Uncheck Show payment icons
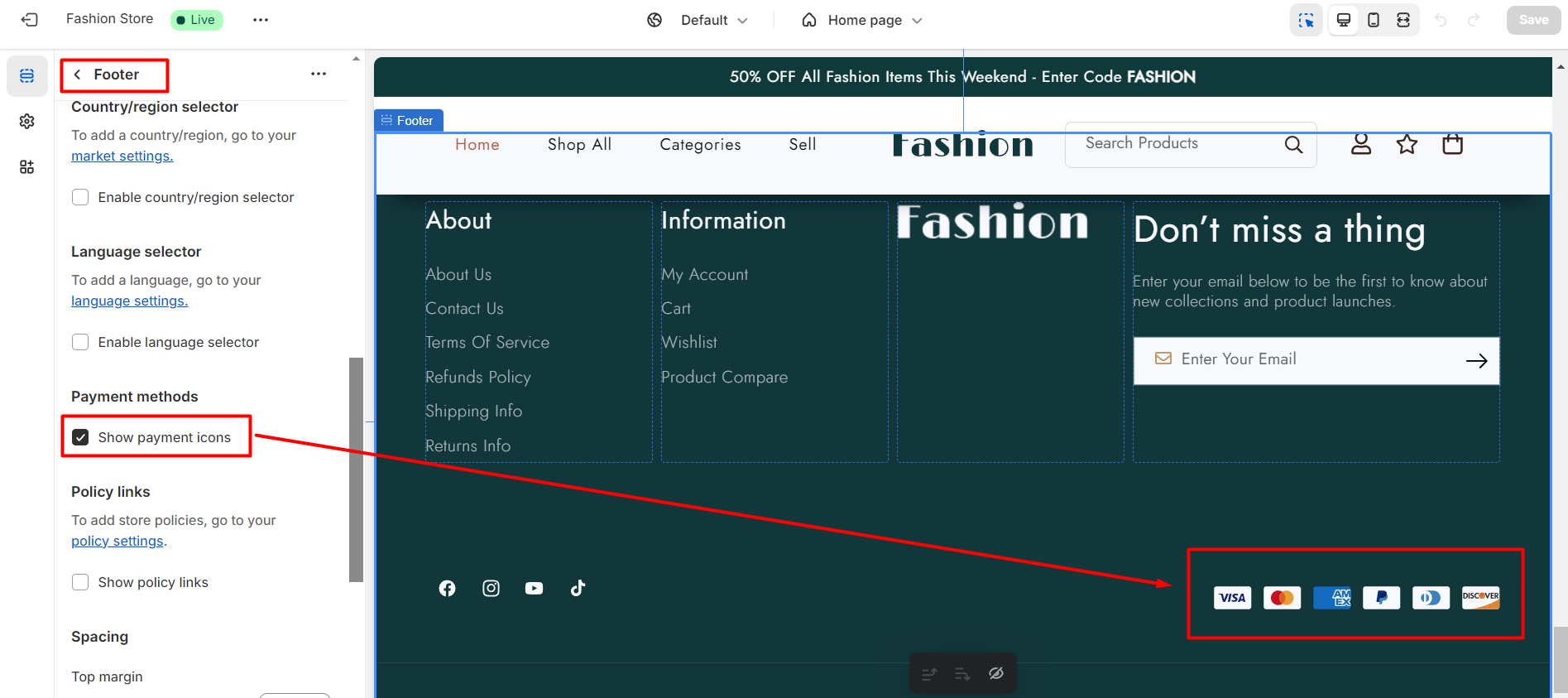The width and height of the screenshot is (1568, 698). pos(80,437)
